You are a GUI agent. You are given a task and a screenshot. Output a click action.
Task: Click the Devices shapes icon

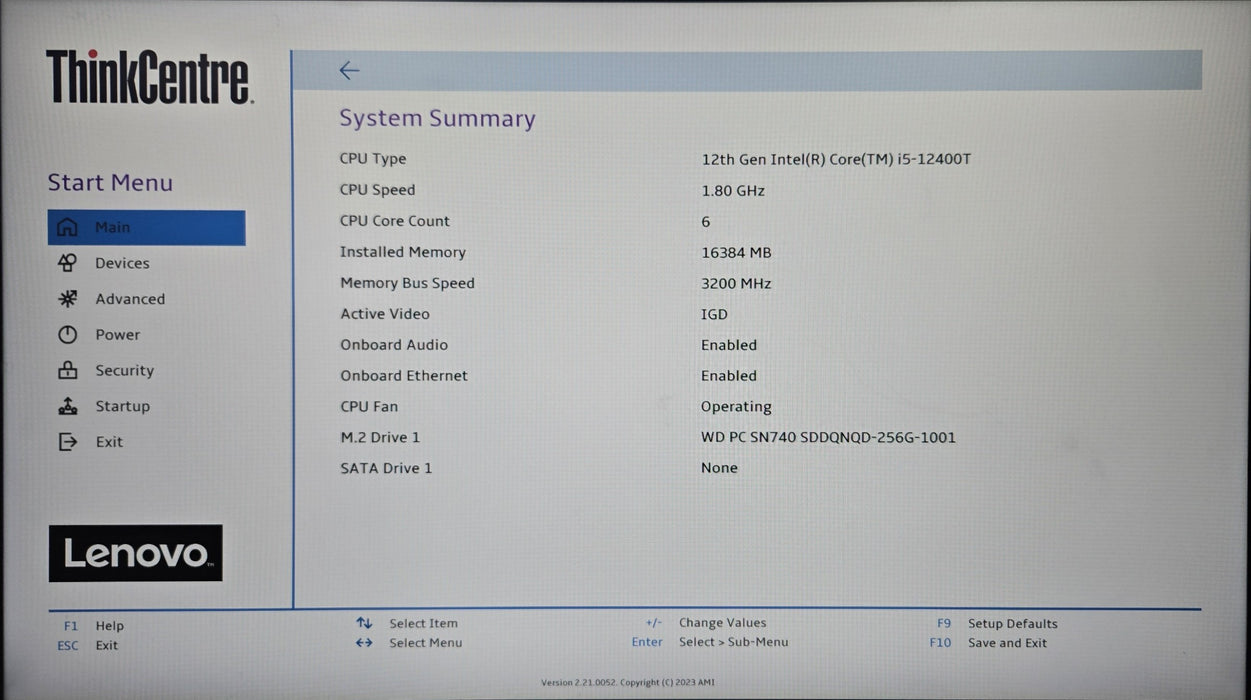pyautogui.click(x=67, y=263)
